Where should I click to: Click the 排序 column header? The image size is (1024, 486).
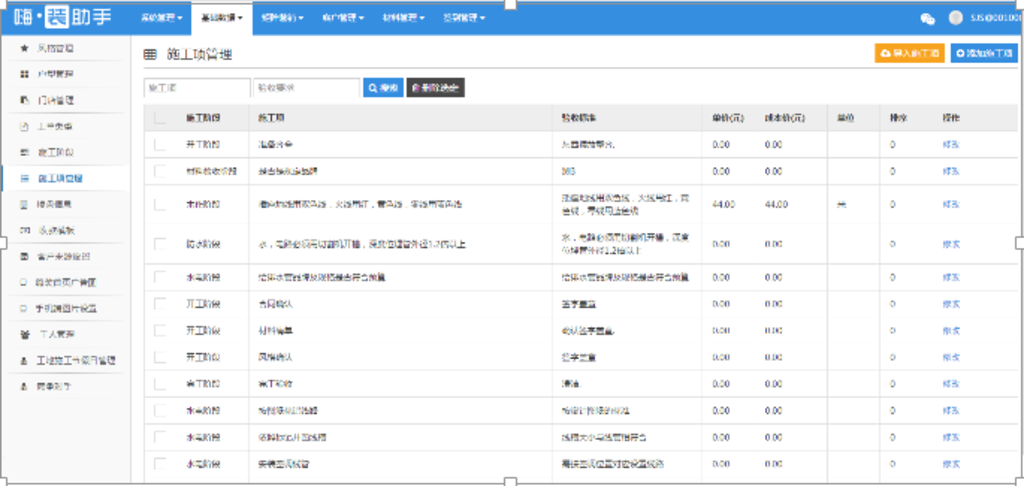pos(899,118)
